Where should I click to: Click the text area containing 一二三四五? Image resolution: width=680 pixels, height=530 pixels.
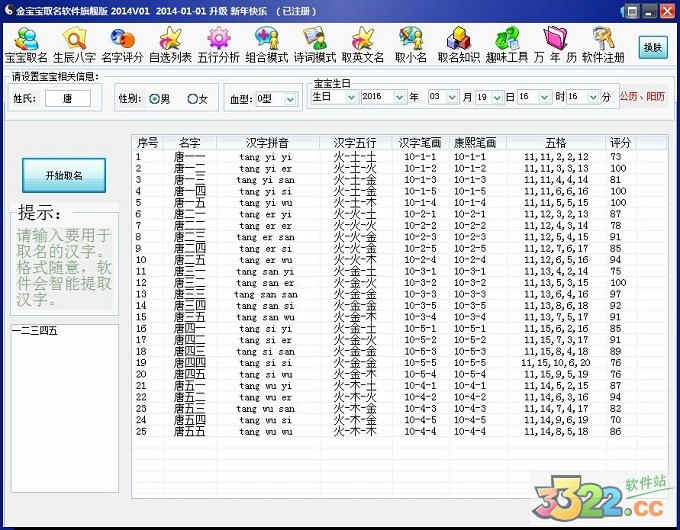click(x=65, y=409)
